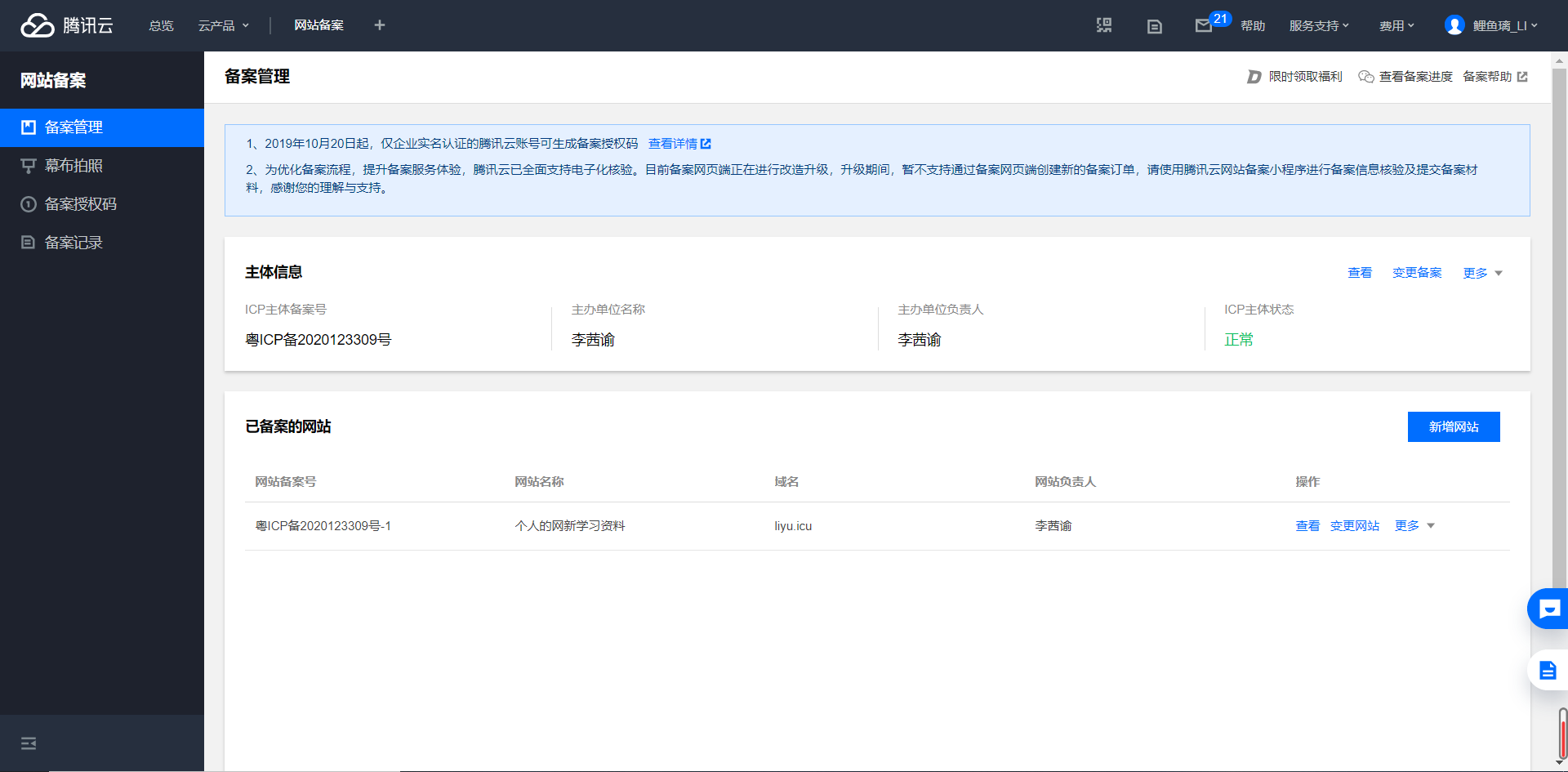Click the 变更备案 link
This screenshot has width=1568, height=772.
pyautogui.click(x=1417, y=273)
